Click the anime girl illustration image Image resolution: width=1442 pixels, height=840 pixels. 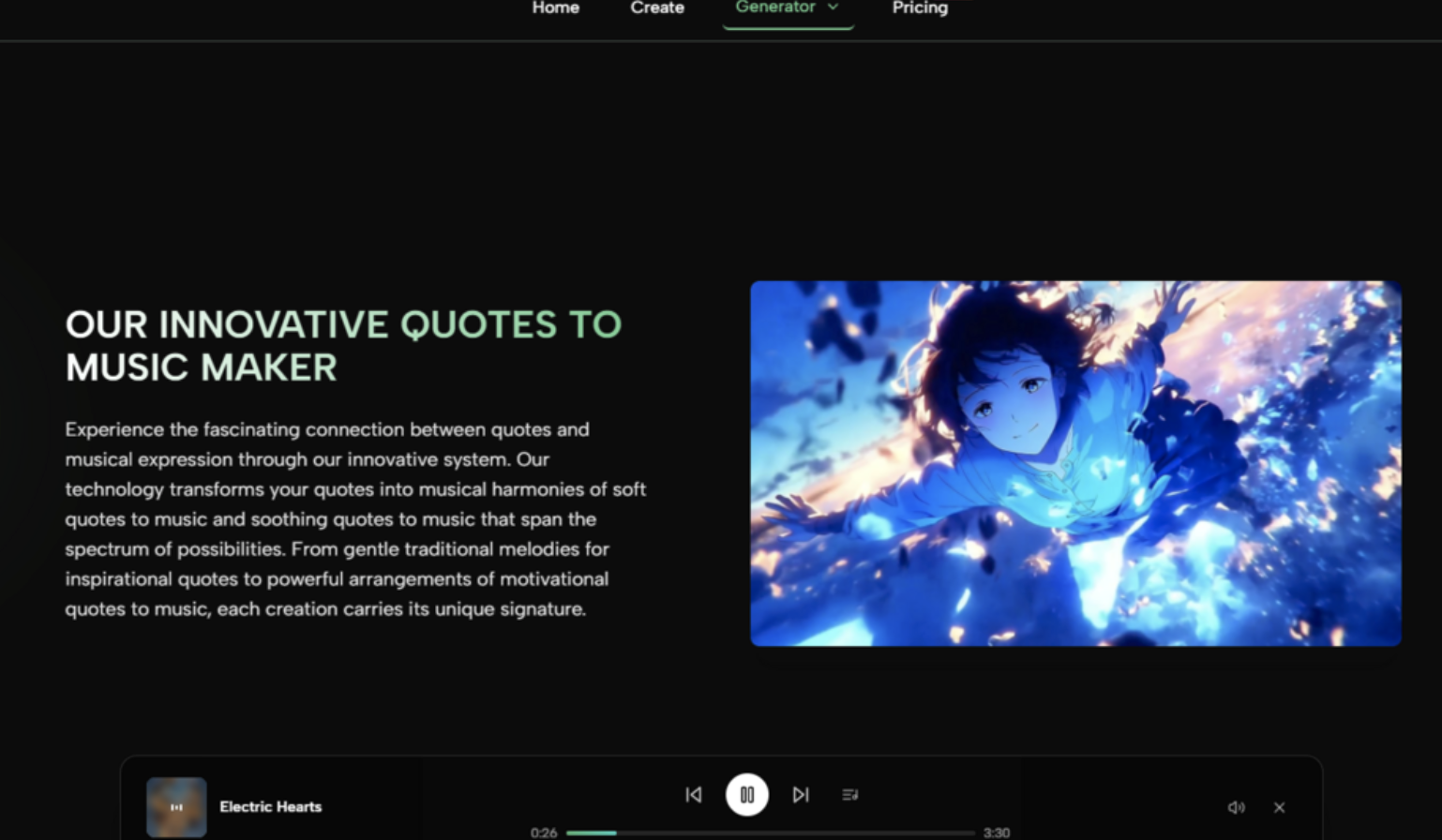pos(1076,463)
